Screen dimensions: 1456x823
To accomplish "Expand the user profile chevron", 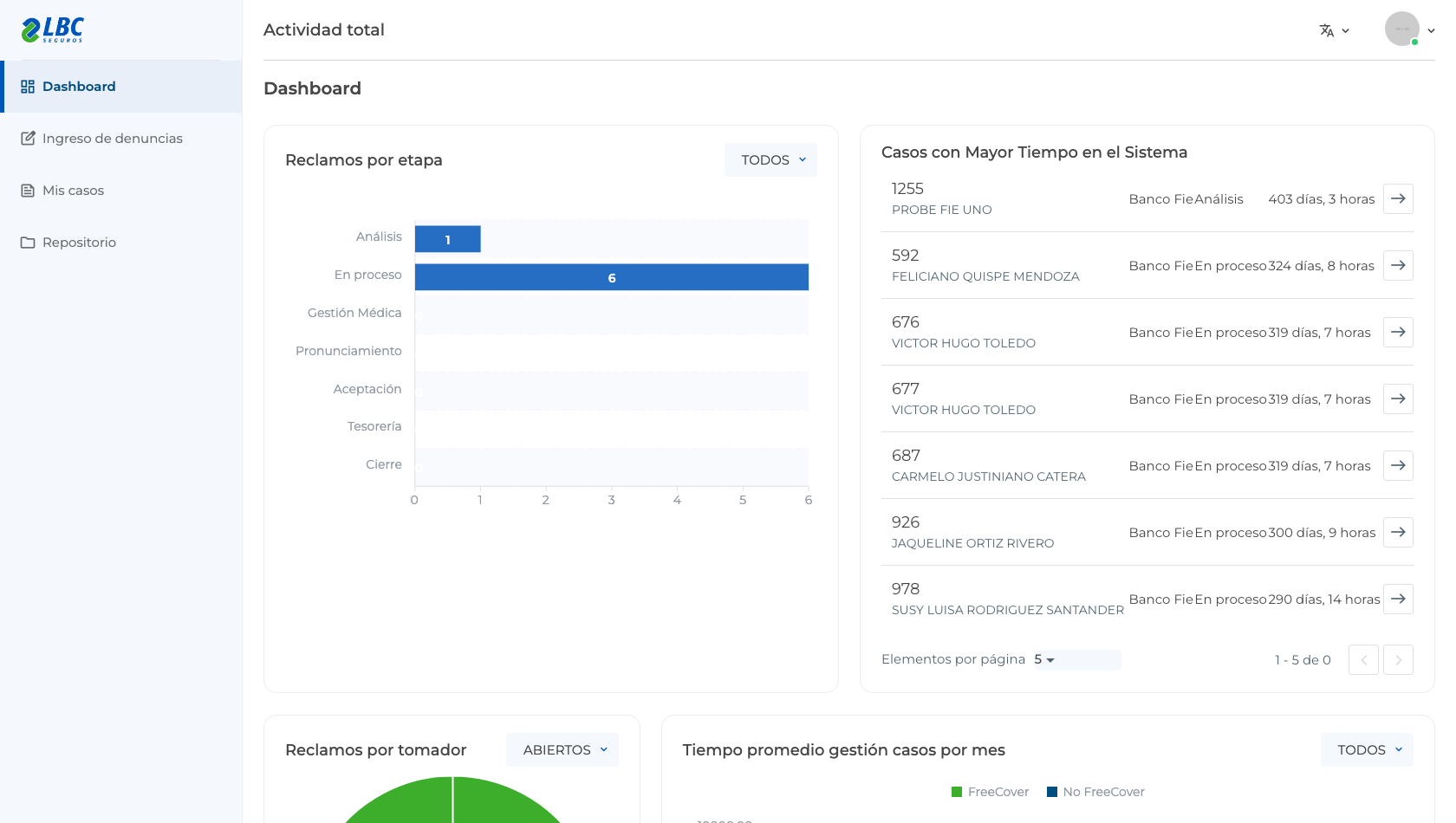I will 1431,30.
